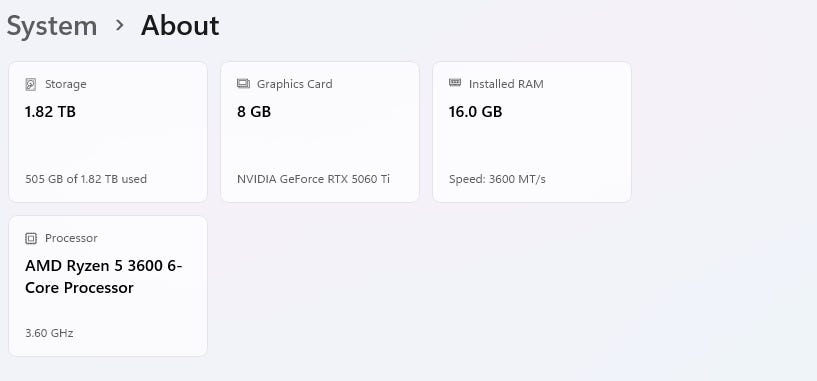Click the breadcrumb chevron separator
Viewport: 817px width, 381px height.
[x=119, y=24]
